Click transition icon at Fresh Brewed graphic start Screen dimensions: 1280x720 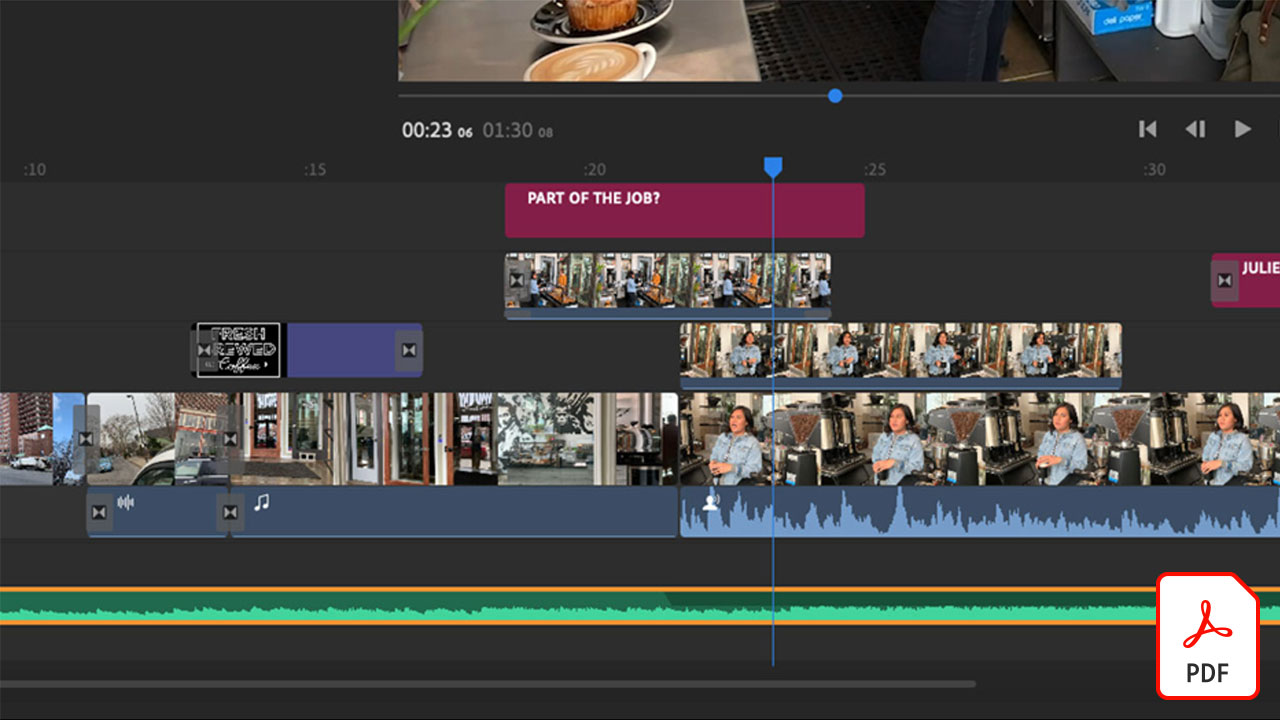(205, 350)
